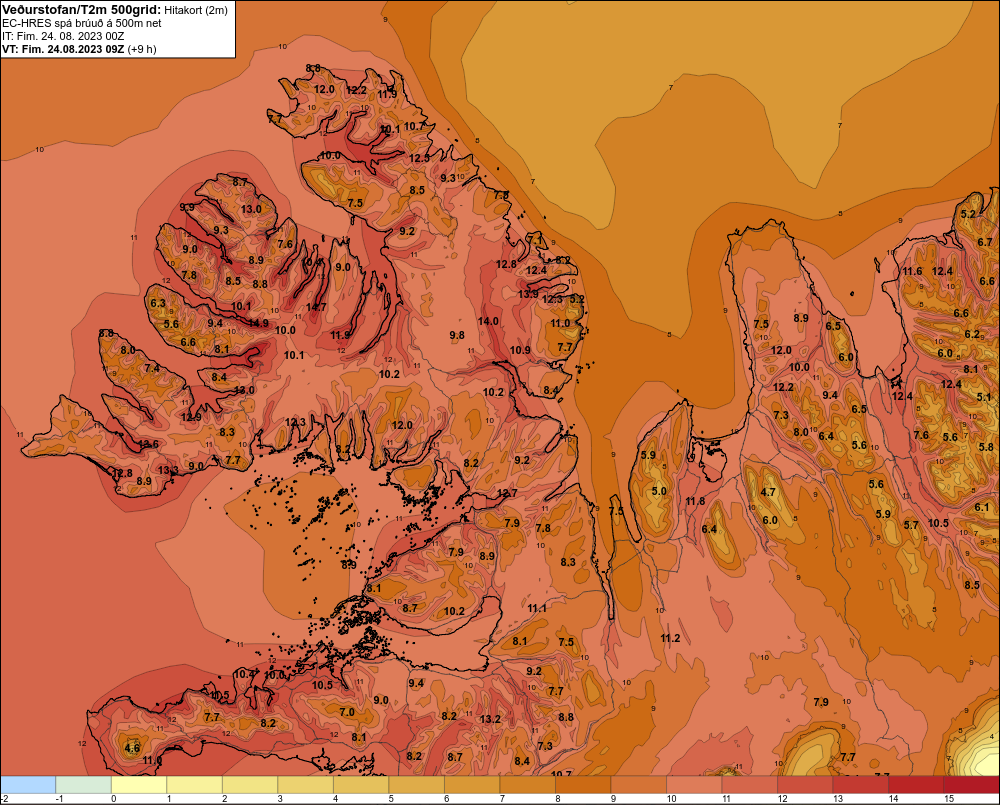Click the temperature value 14.7

tap(316, 307)
